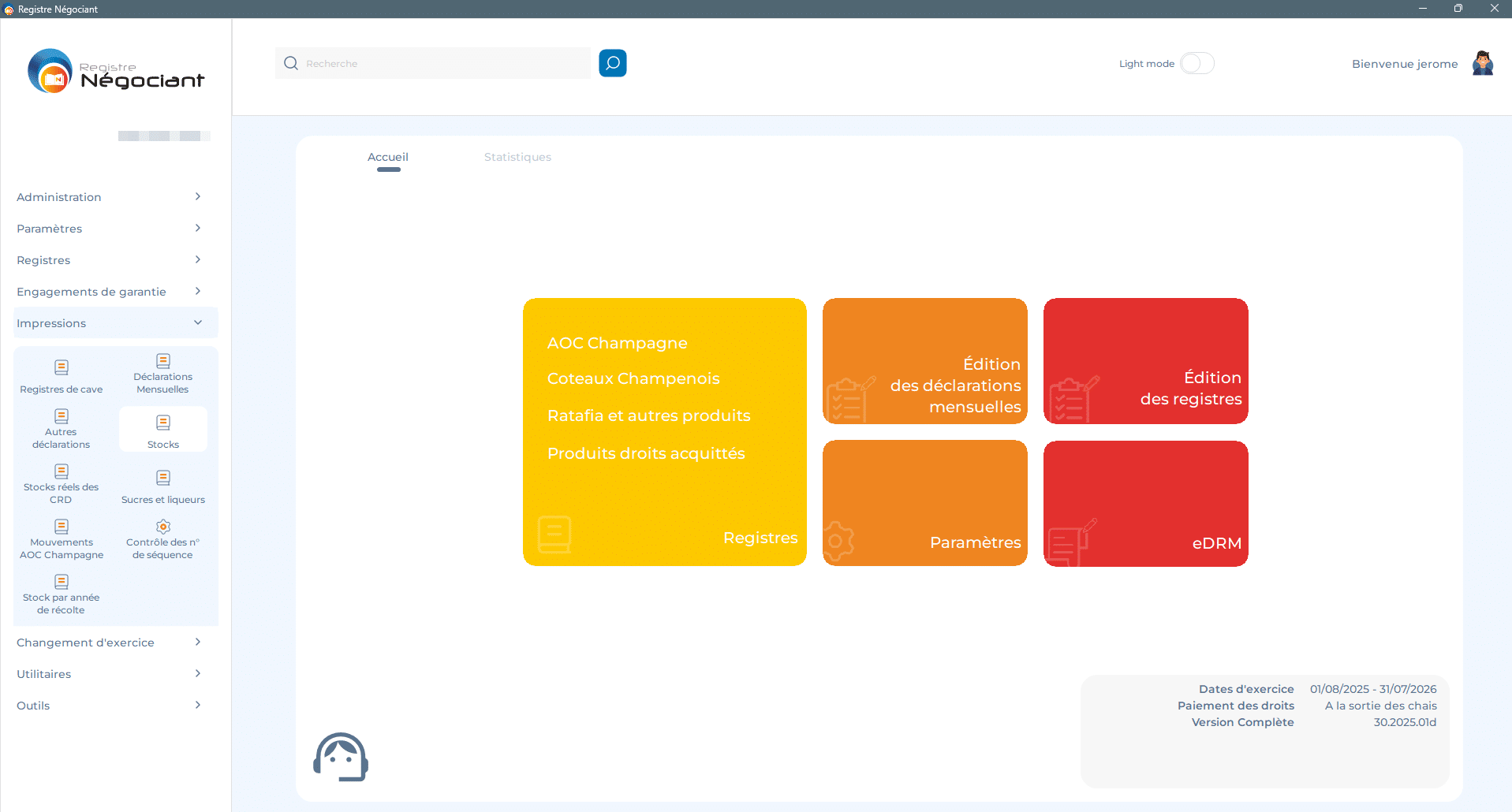Open Registres de cave print icon
This screenshot has width=1512, height=812.
point(61,368)
